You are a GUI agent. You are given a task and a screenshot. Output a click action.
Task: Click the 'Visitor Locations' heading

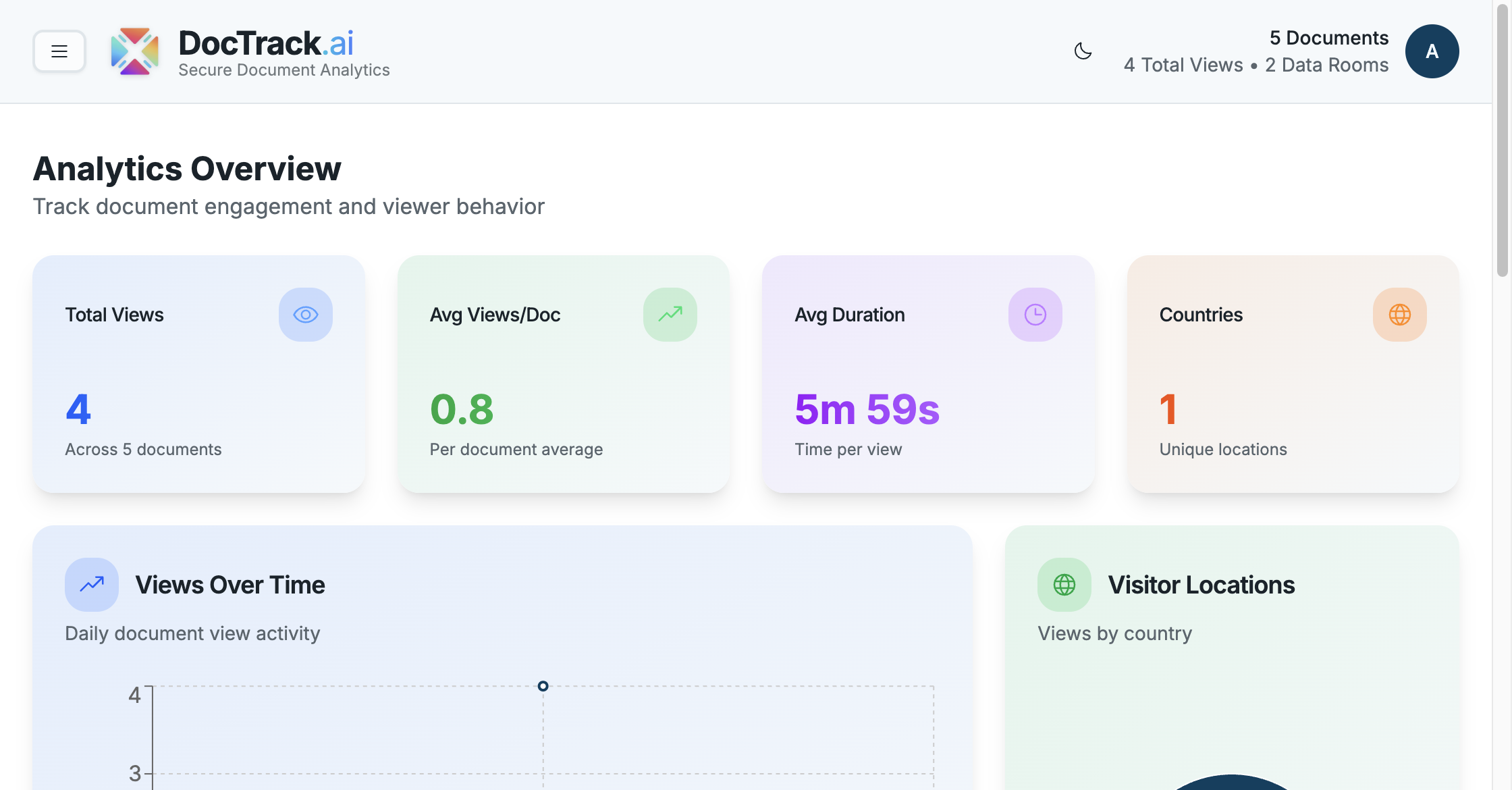point(1201,585)
